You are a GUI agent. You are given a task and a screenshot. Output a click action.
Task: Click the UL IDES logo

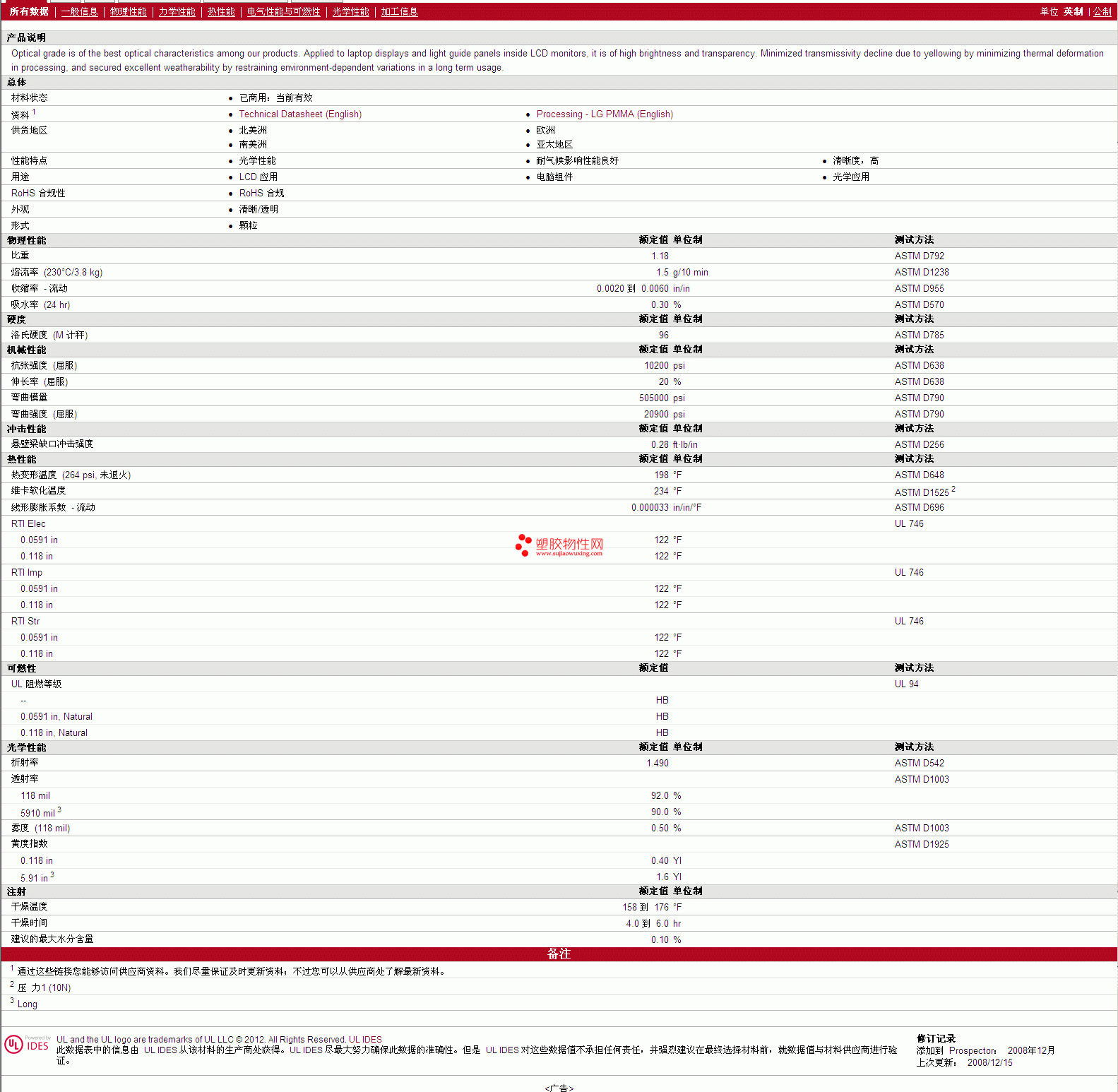[x=27, y=1045]
